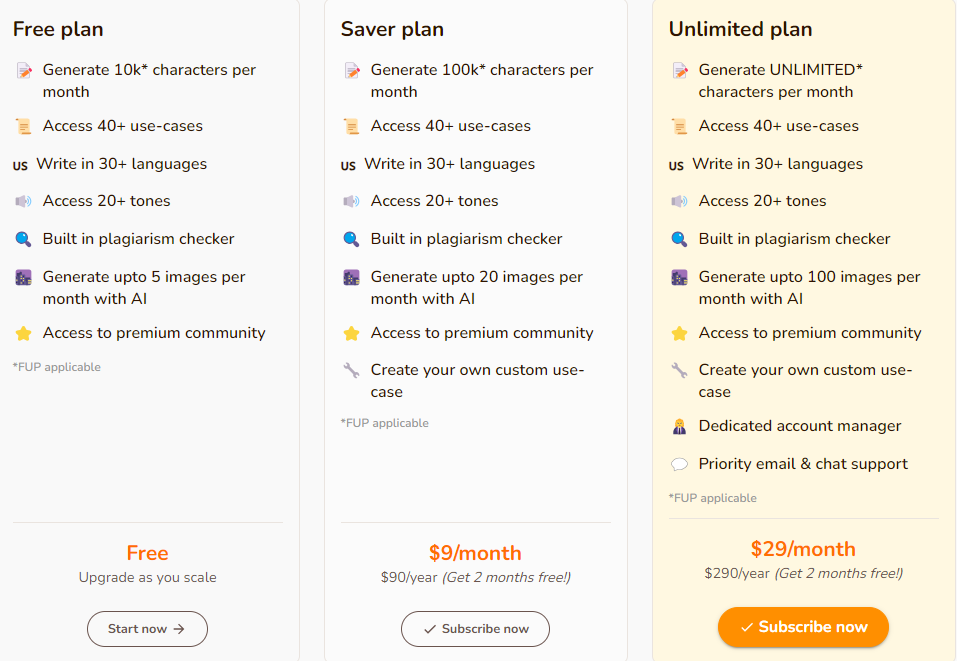Click the speech bubble support icon
This screenshot has width=957, height=661.
(679, 464)
